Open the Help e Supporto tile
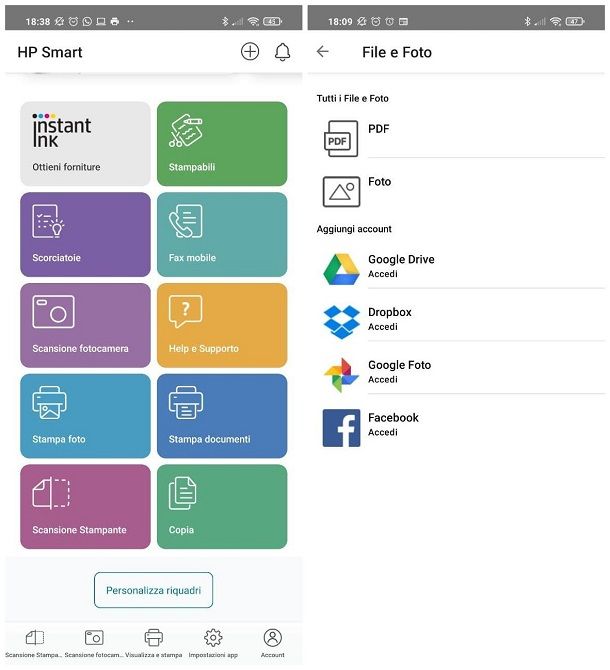 click(222, 325)
